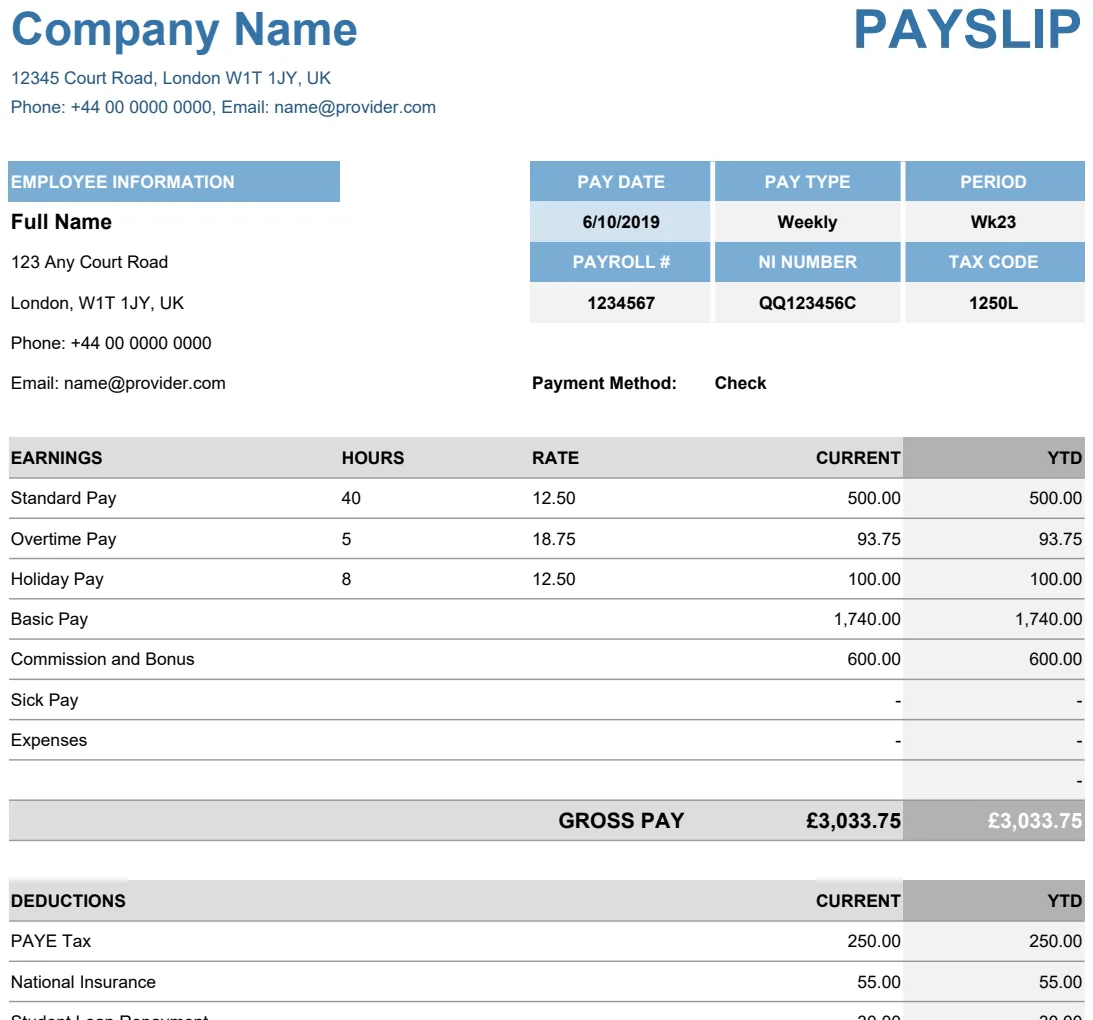Viewport: 1093px width, 1020px height.
Task: Select the earnings YTD column header
Action: 1064,458
